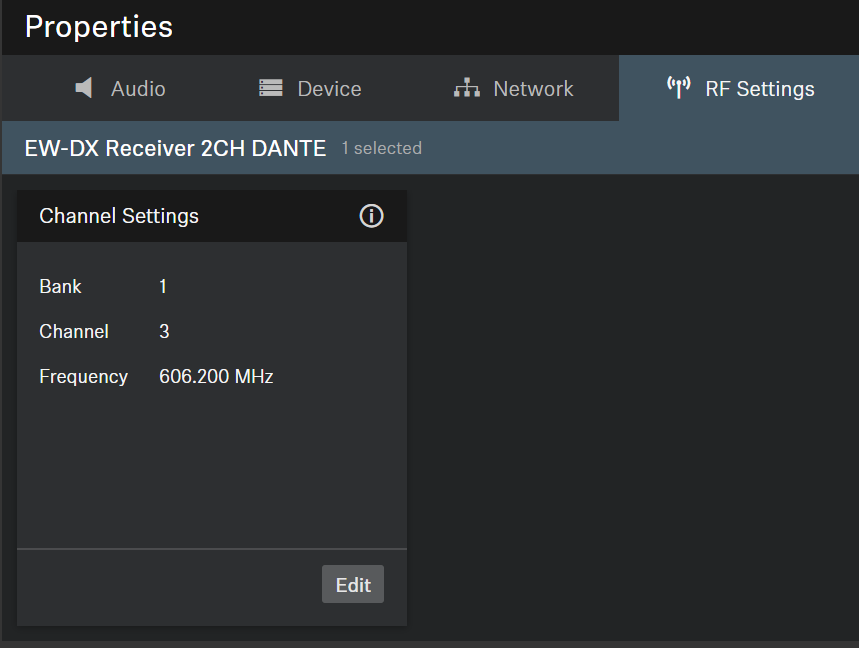859x648 pixels.
Task: Click the "1 selected" indicator text
Action: point(381,148)
